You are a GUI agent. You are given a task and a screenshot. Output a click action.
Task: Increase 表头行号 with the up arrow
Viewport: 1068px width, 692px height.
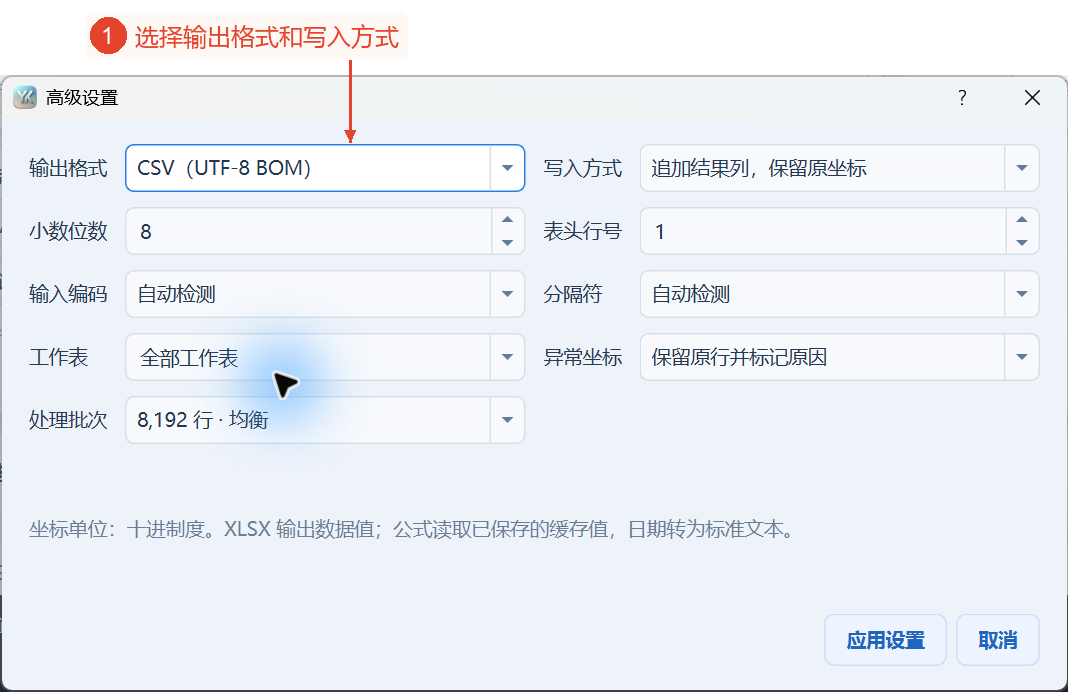(x=1022, y=219)
